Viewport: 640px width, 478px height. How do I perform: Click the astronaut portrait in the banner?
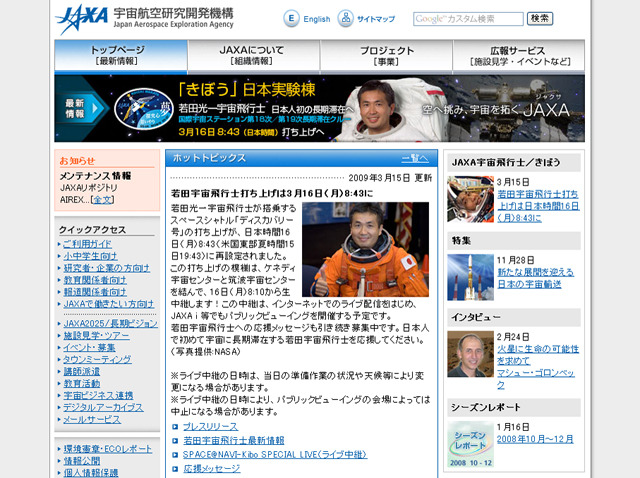tap(376, 108)
